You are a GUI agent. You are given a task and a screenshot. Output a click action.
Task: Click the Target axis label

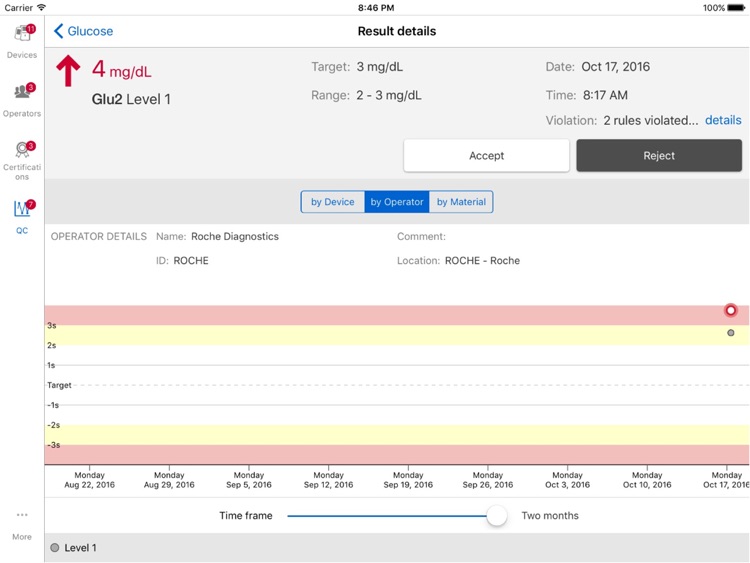(59, 385)
